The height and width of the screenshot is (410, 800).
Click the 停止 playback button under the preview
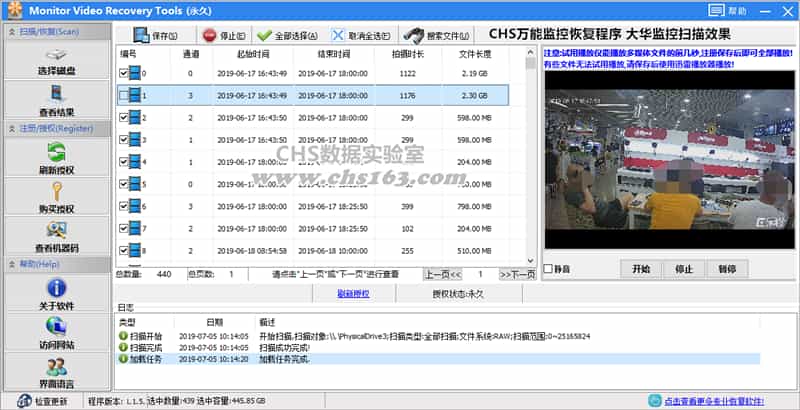pyautogui.click(x=684, y=269)
